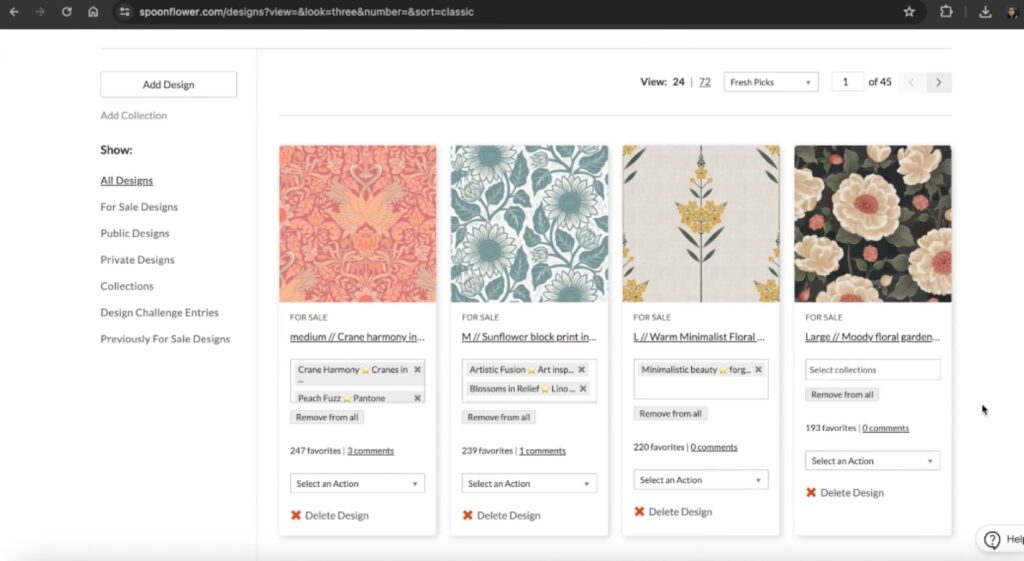Remove Crane Harmony collection tag X
This screenshot has height=561, width=1024.
click(417, 370)
